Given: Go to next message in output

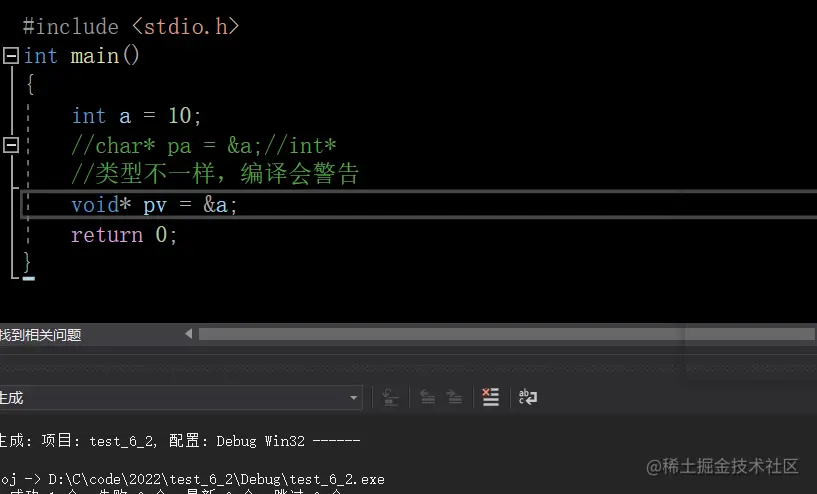Looking at the screenshot, I should point(454,398).
